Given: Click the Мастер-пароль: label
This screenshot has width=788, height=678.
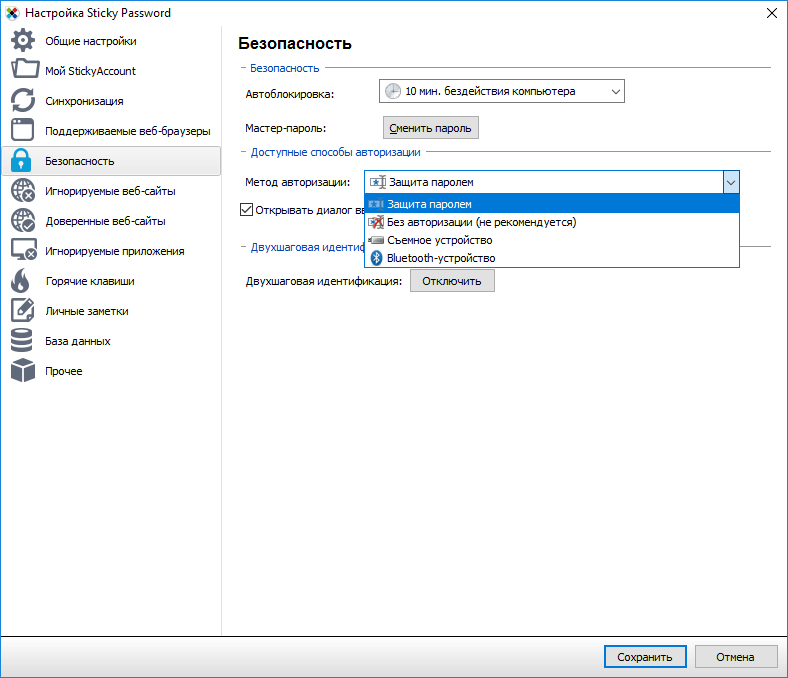Looking at the screenshot, I should pos(285,128).
